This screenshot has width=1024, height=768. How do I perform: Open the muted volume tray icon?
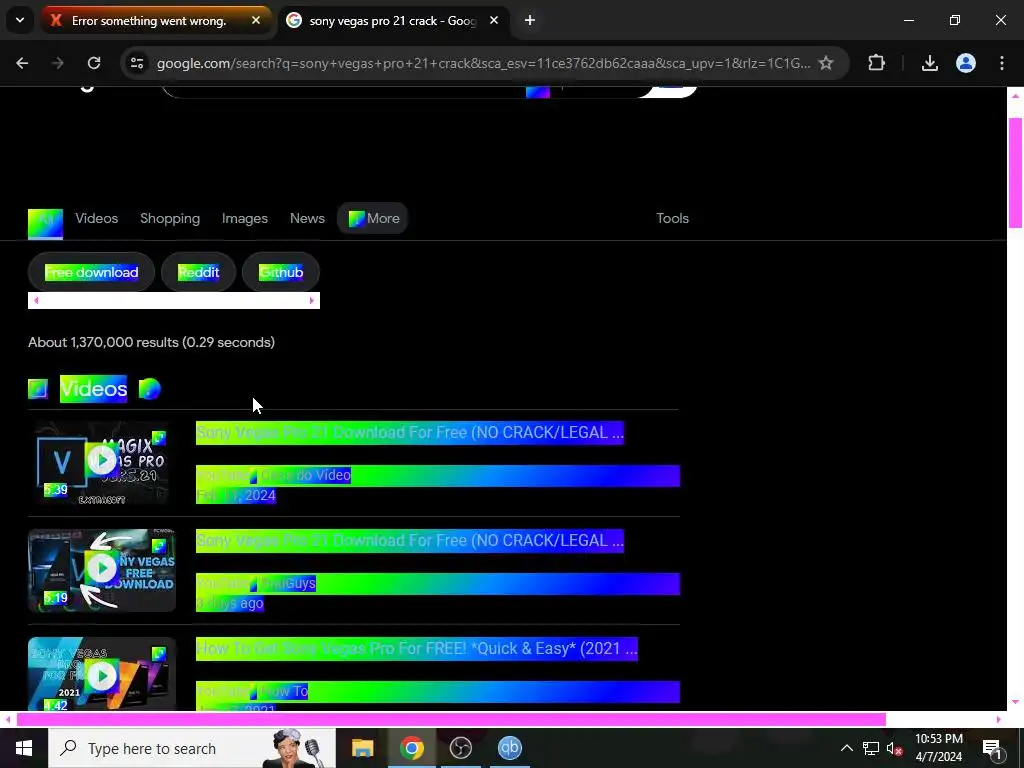point(894,749)
